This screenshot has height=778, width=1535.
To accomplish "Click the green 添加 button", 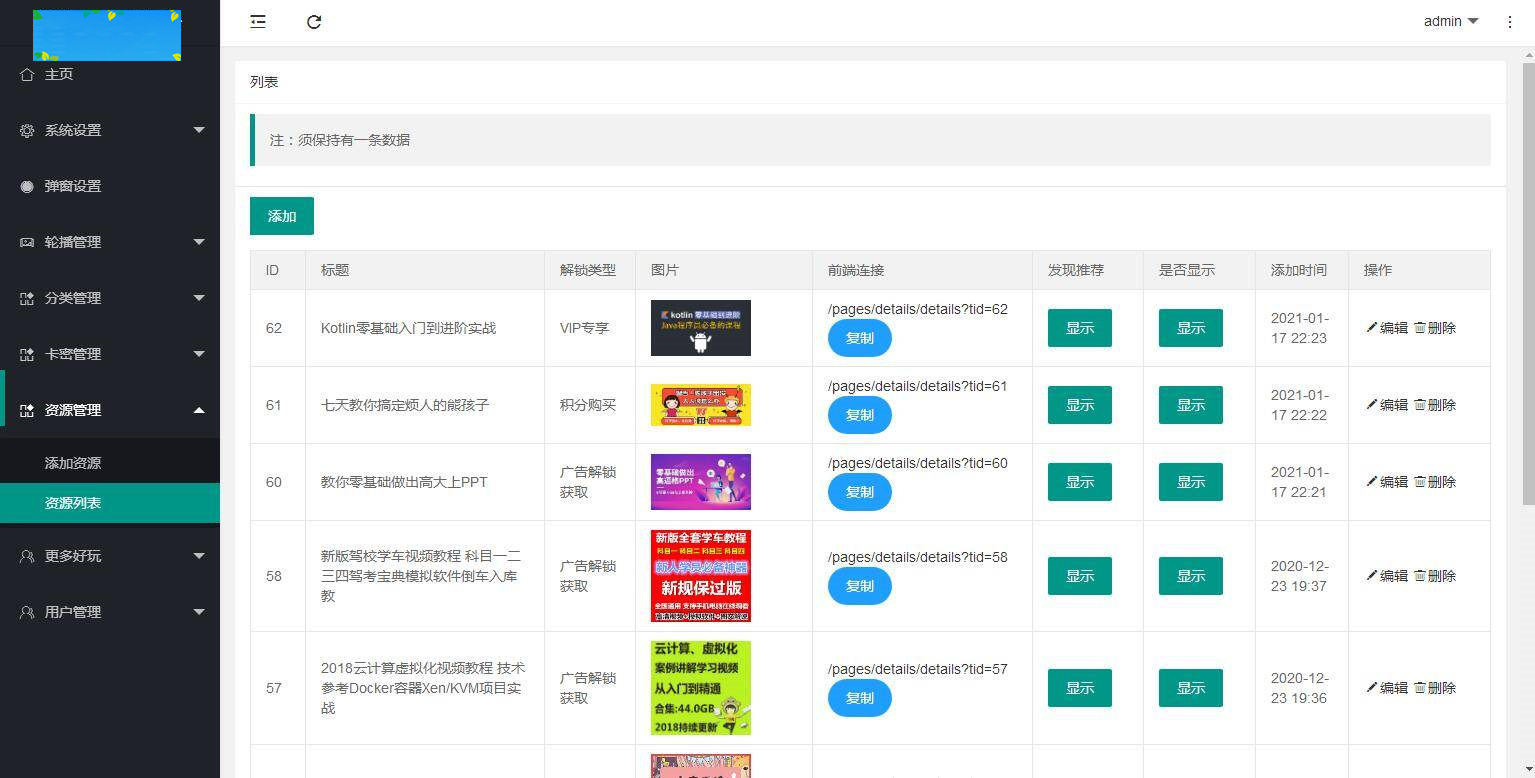I will tap(281, 216).
